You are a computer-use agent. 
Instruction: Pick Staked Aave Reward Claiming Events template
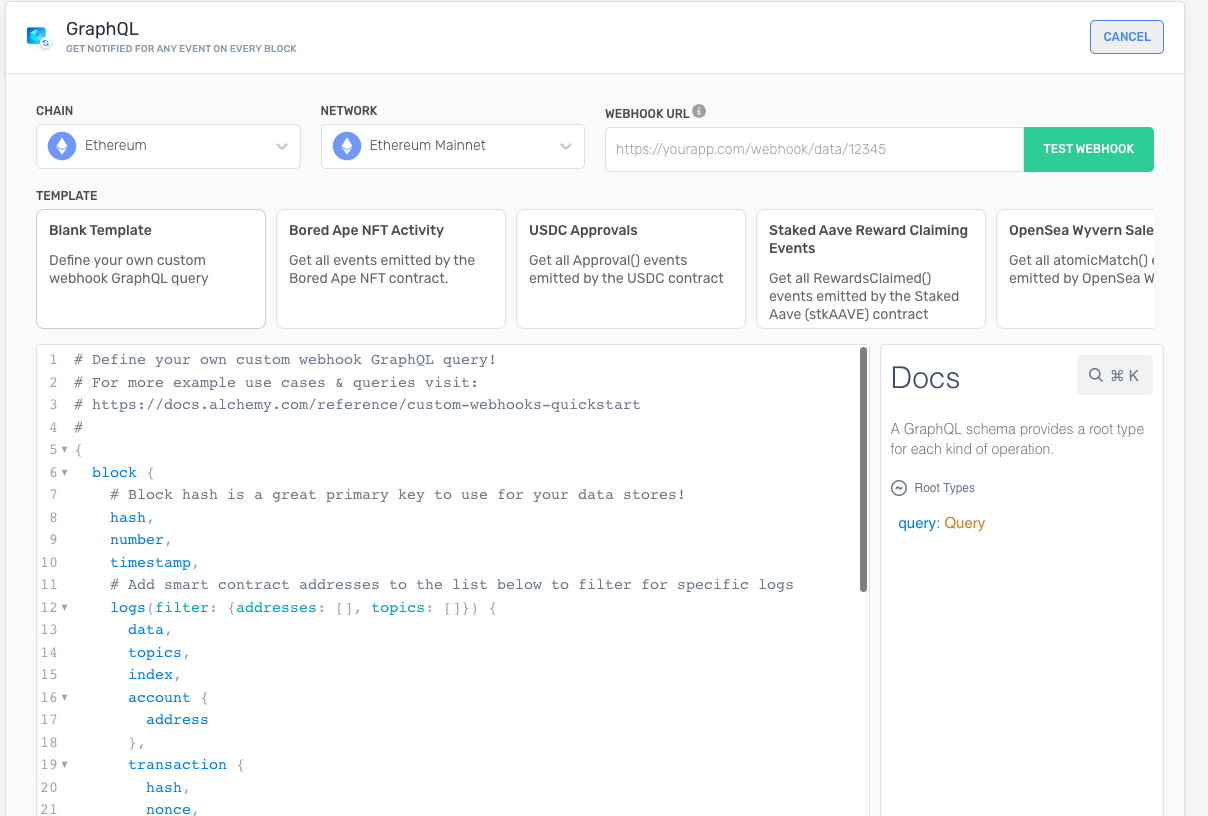click(871, 268)
